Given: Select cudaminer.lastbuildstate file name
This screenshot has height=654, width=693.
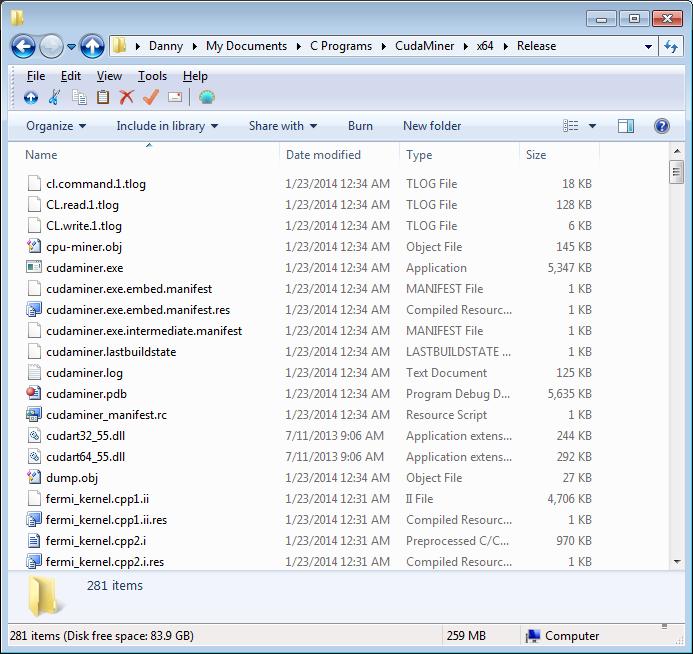Looking at the screenshot, I should point(111,352).
